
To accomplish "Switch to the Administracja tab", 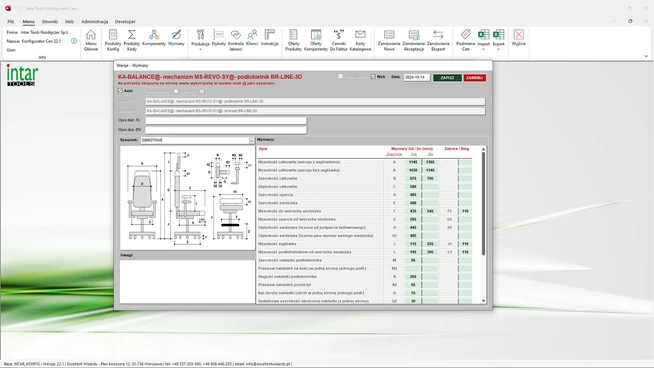I will tap(94, 22).
